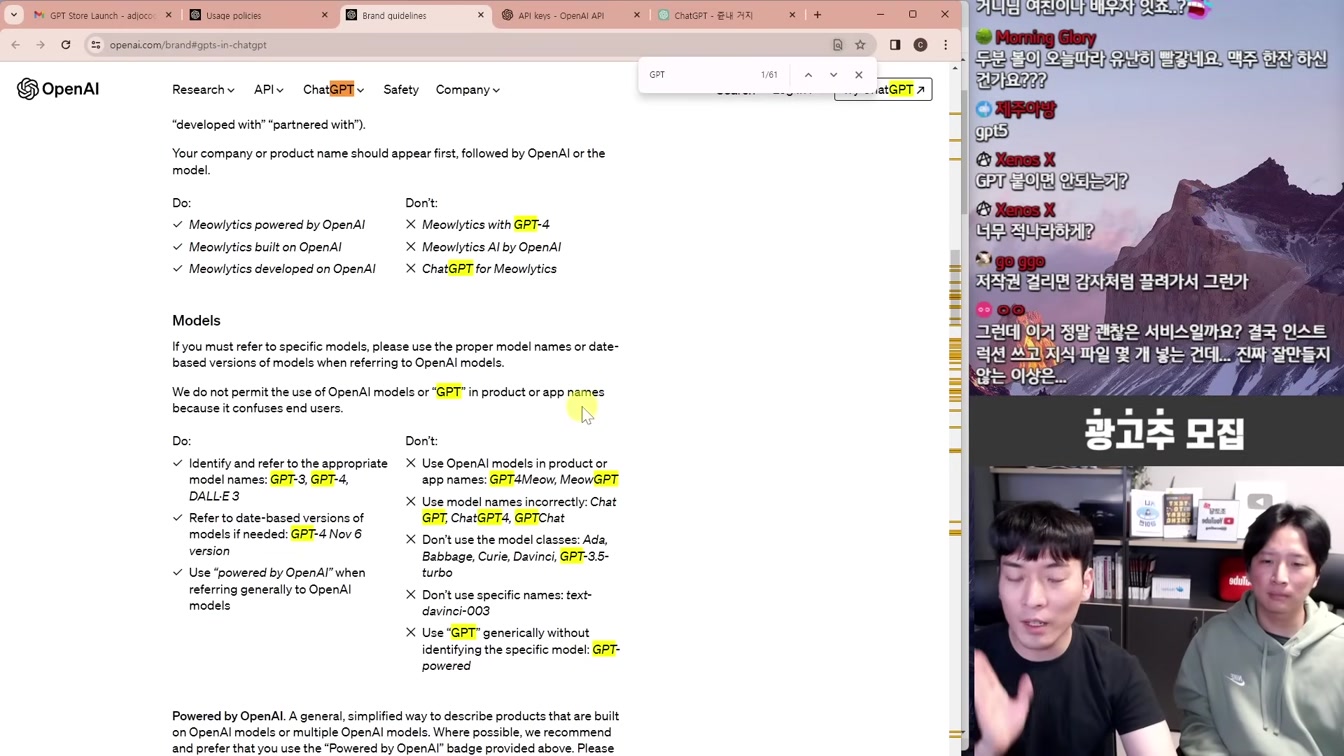Expand the Company menu
The height and width of the screenshot is (756, 1344).
[467, 90]
